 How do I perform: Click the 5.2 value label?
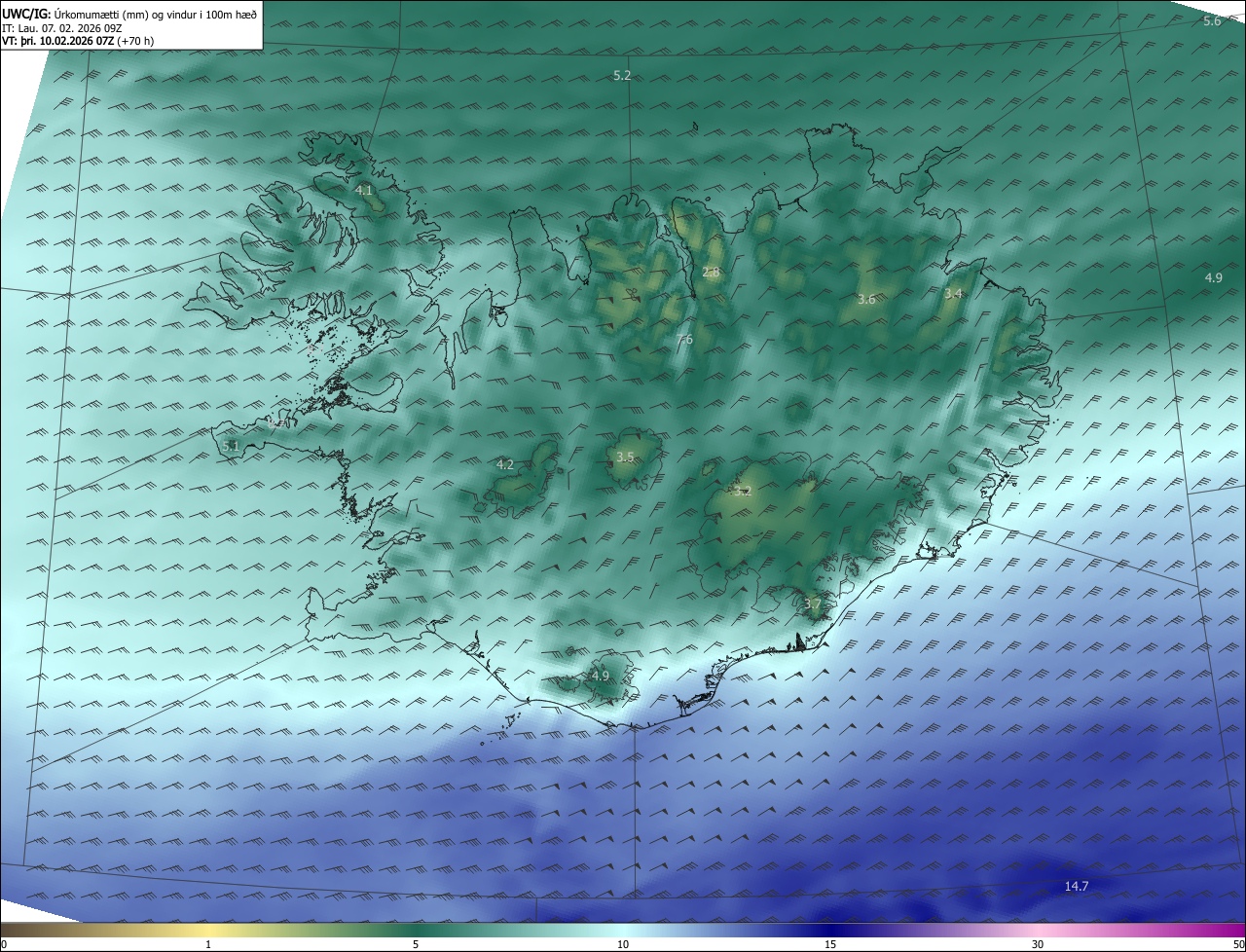click(x=622, y=75)
